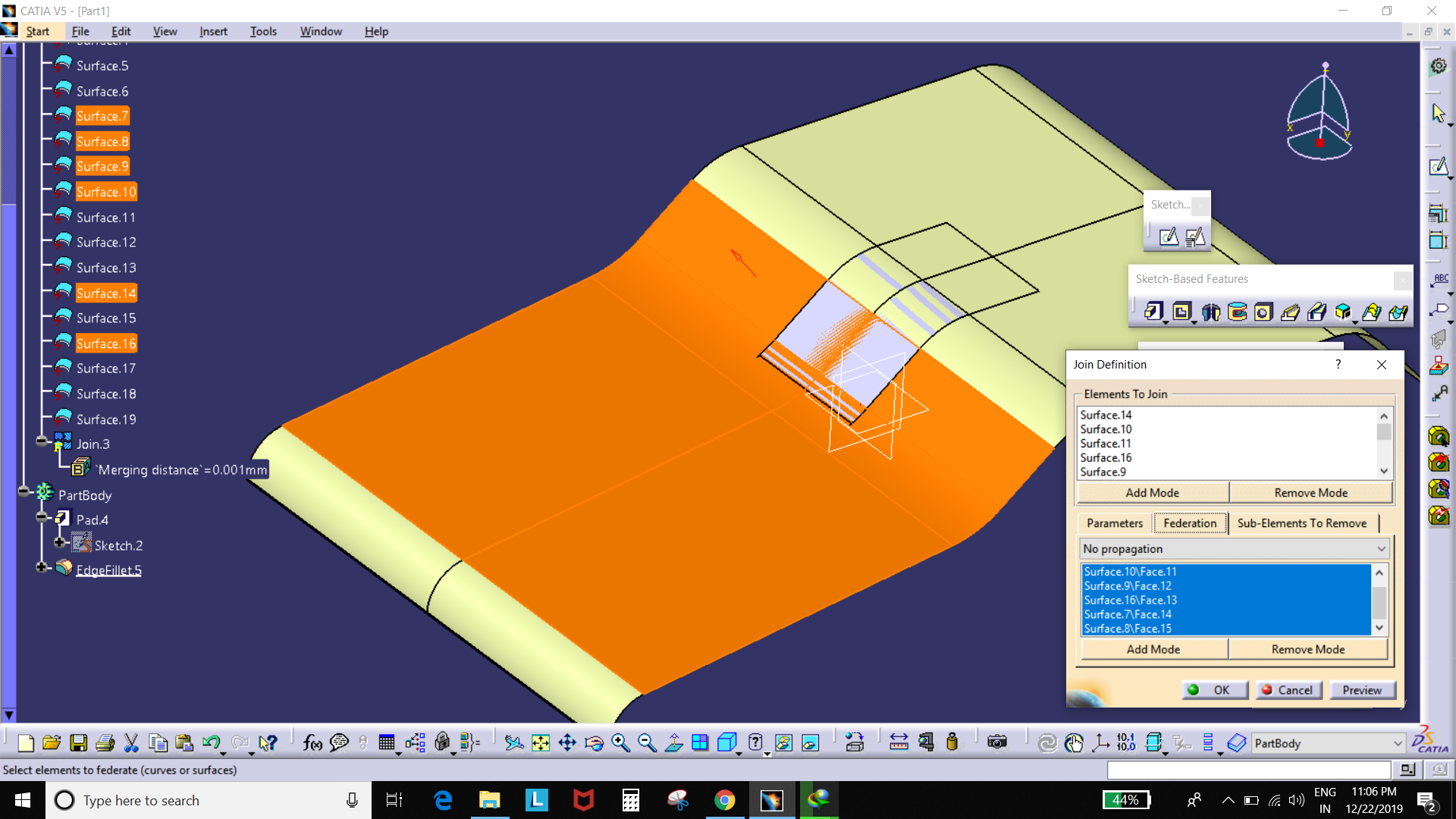Click Add Mode under Elements To Join
The image size is (1456, 819).
[x=1153, y=492]
